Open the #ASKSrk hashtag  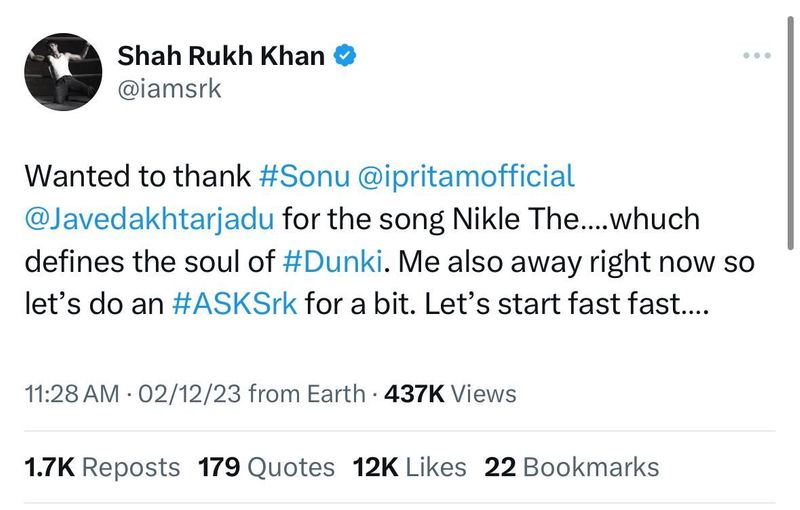pos(236,302)
